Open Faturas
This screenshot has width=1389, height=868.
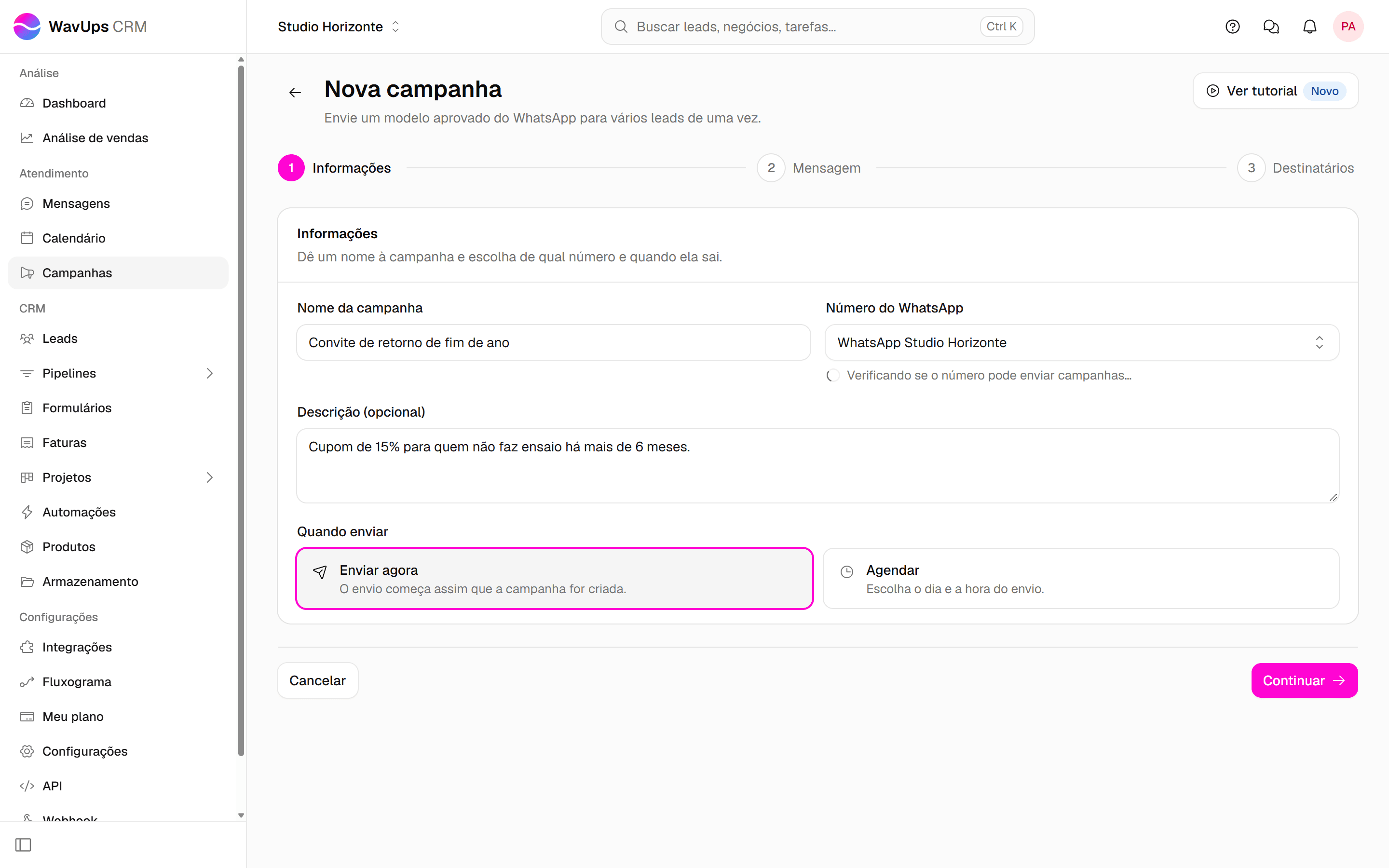coord(118,443)
